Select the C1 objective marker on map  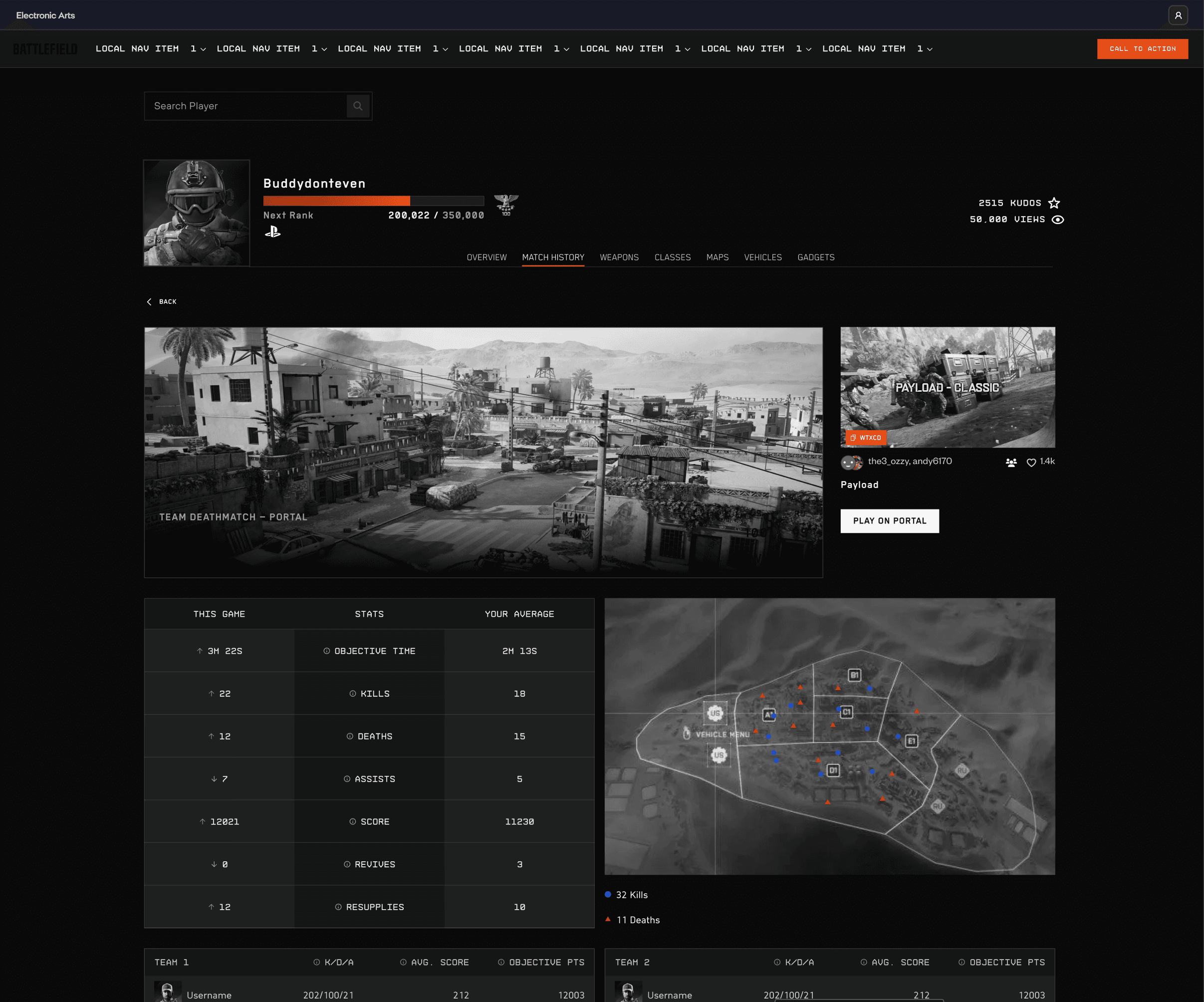point(846,712)
